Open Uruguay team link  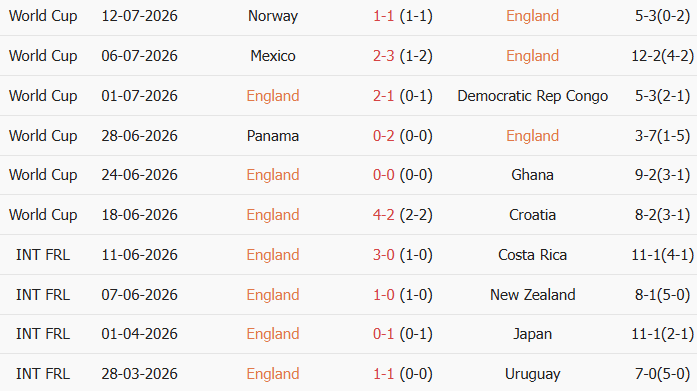tap(533, 374)
